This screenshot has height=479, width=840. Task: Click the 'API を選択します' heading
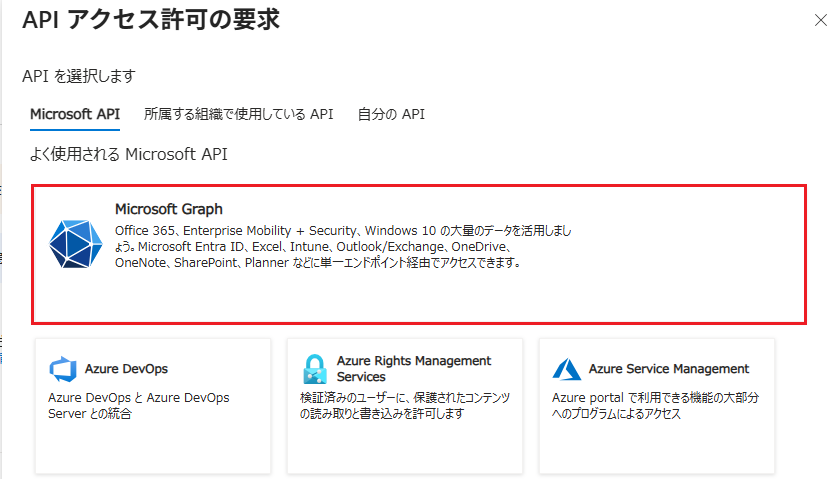(79, 76)
